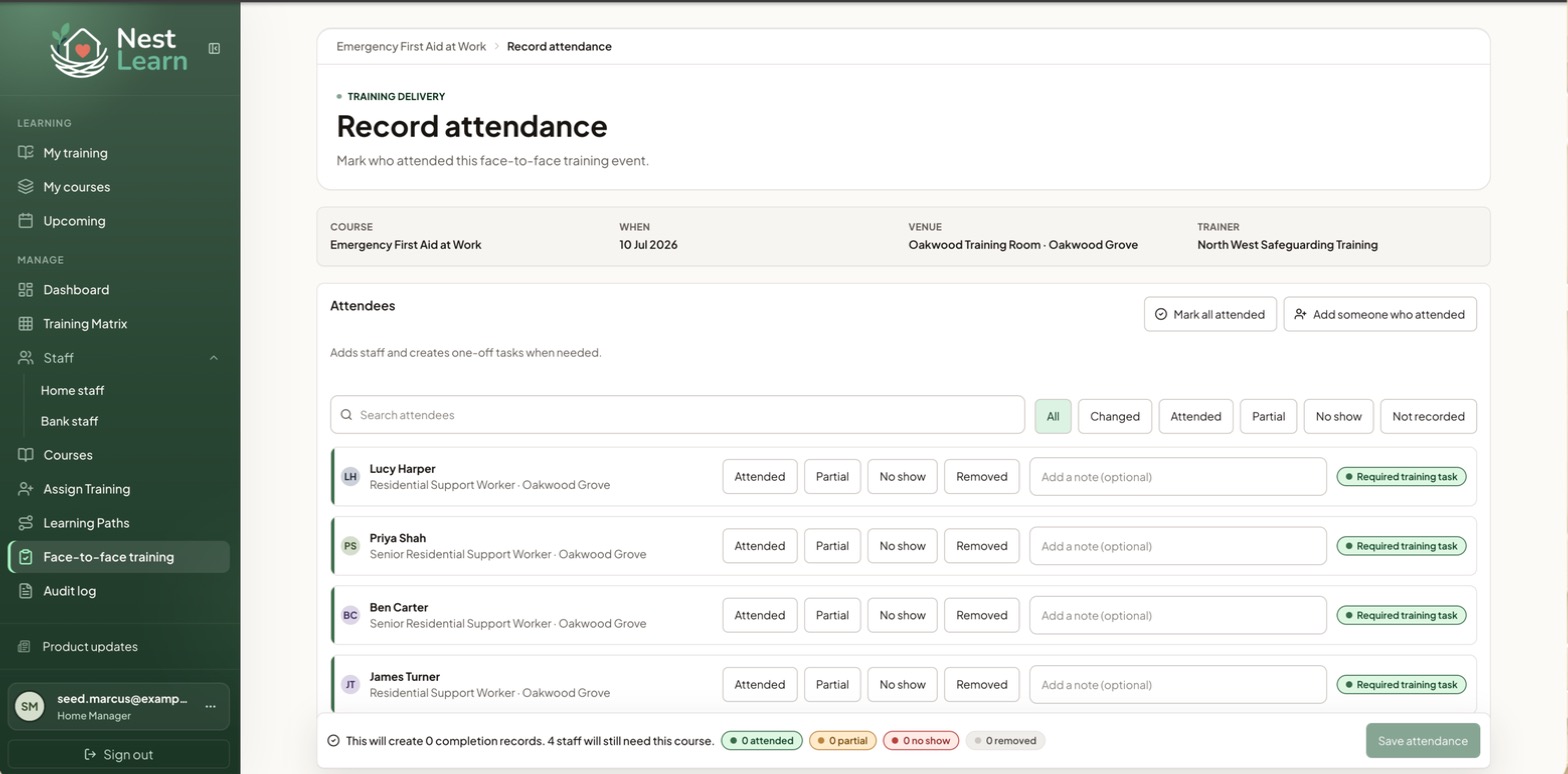
Task: Click the Audit log document icon
Action: click(26, 591)
